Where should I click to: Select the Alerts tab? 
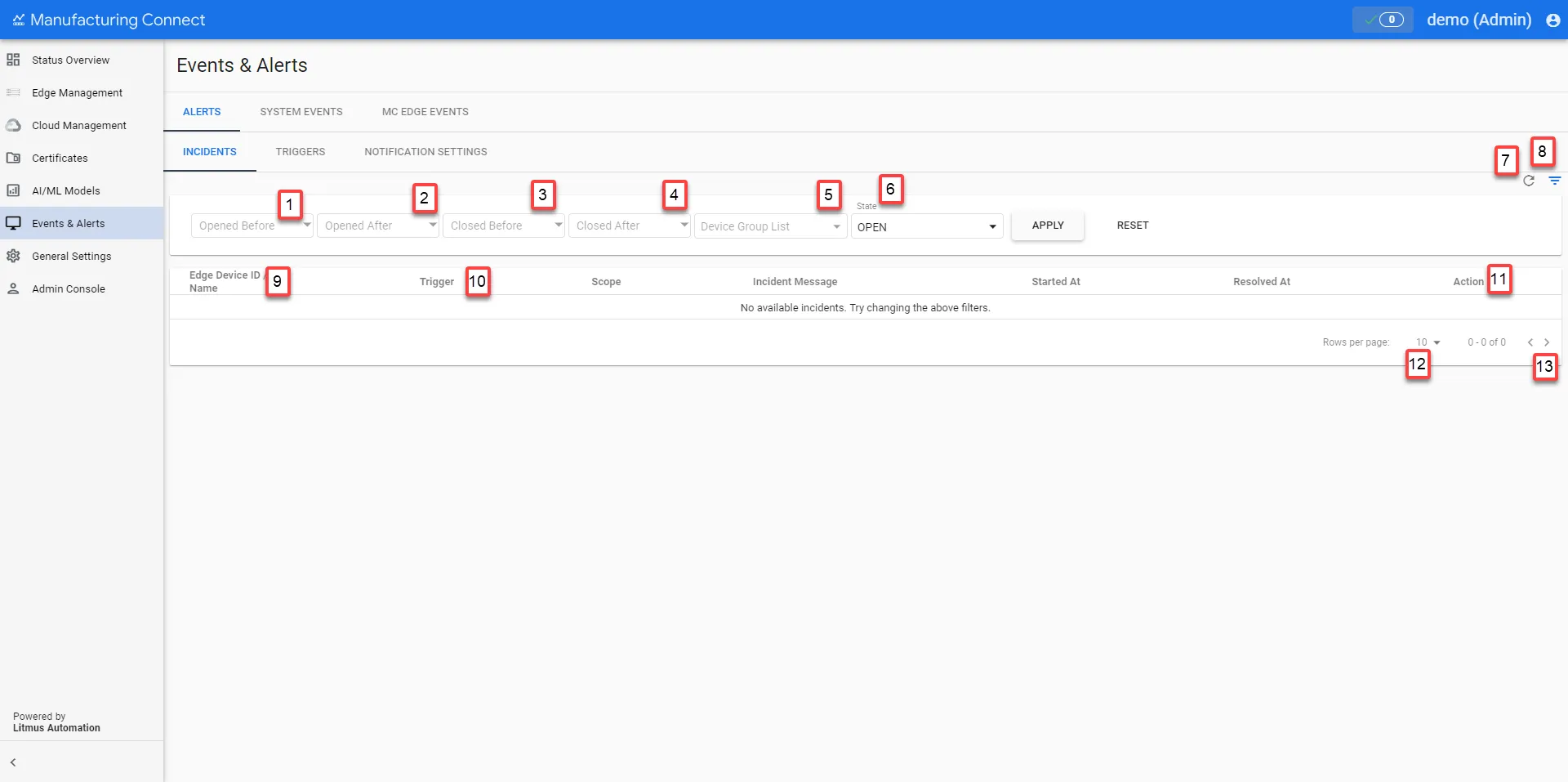pos(202,112)
